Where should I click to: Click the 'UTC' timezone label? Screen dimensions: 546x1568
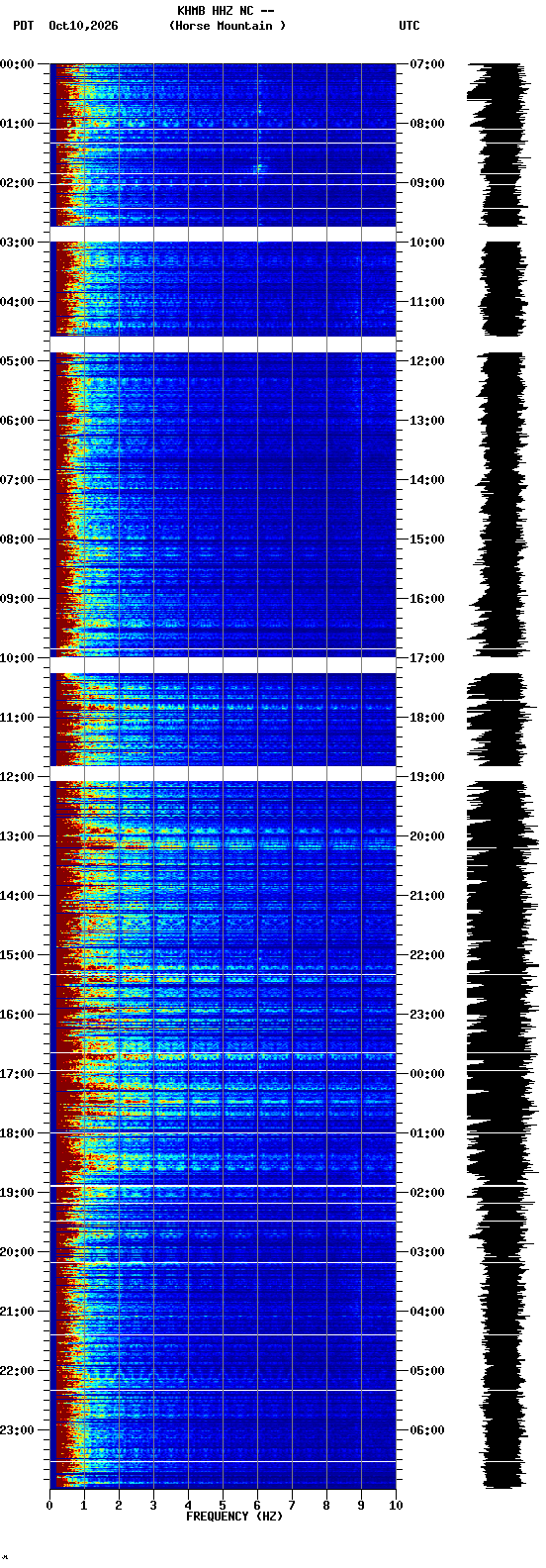coord(409,26)
